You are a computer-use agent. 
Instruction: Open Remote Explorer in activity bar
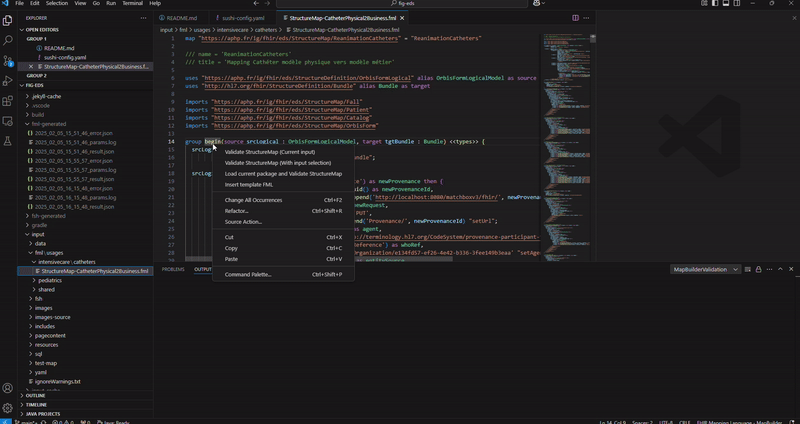coord(8,121)
